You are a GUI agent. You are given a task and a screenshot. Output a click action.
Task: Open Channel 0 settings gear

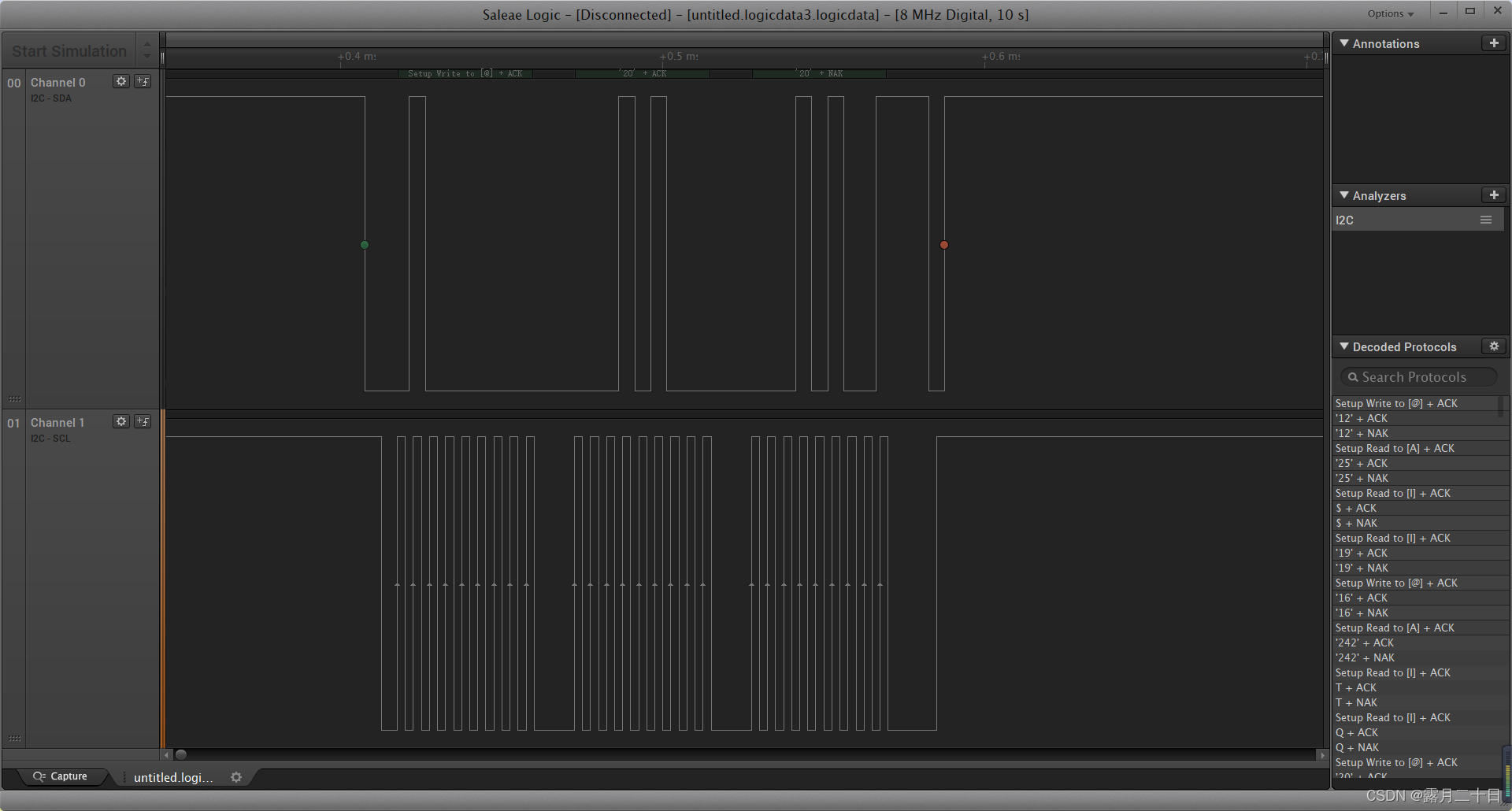tap(120, 81)
